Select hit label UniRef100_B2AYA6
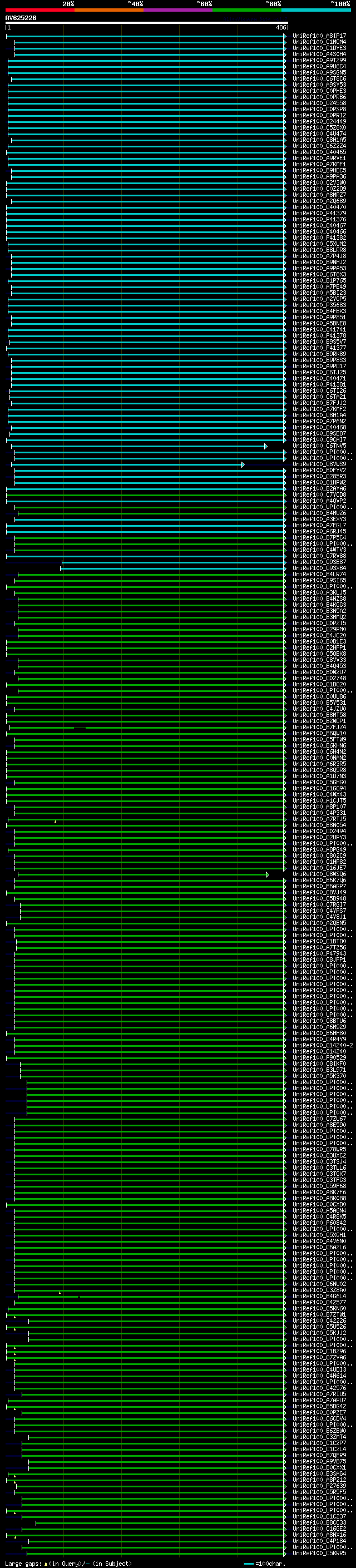Screen dimensions: 356x1568 tap(319, 489)
